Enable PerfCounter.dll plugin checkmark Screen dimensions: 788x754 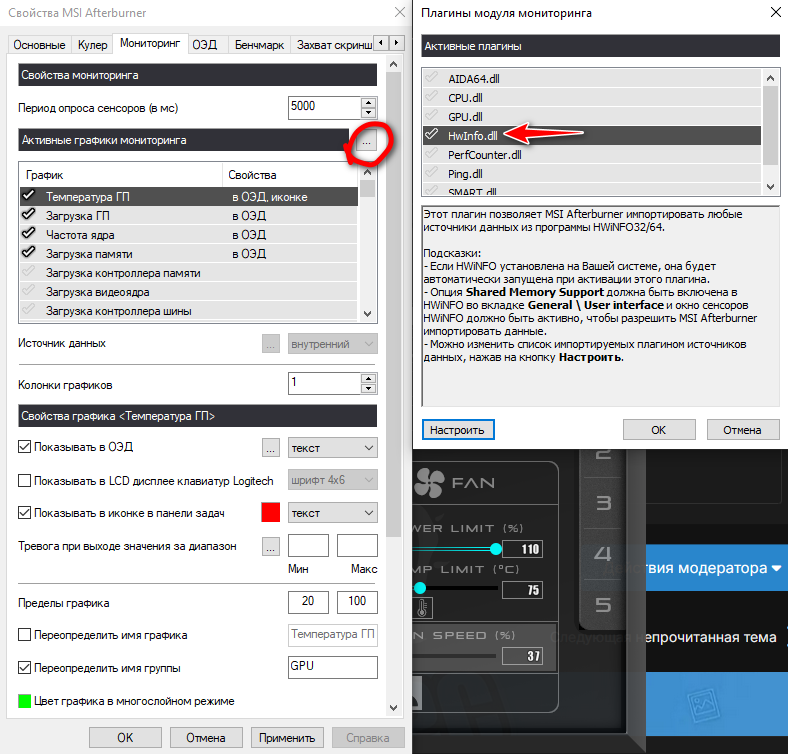(431, 154)
